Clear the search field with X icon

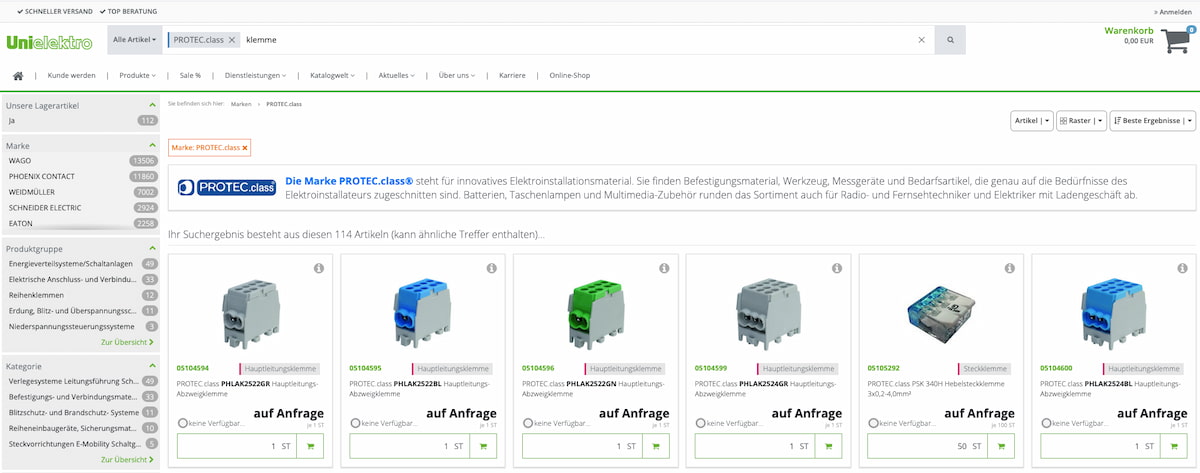click(x=922, y=40)
